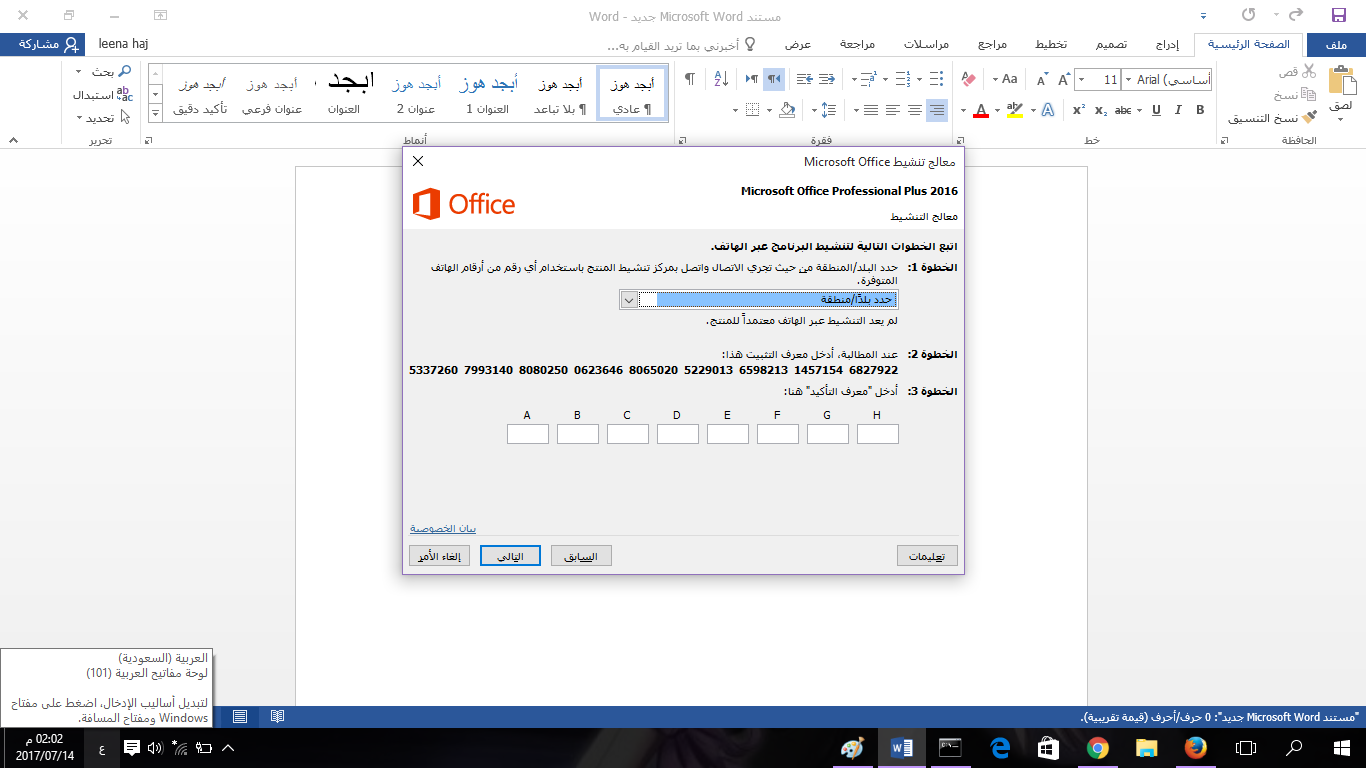Open Text Effects (outlined A) icon
1366x768 pixels.
click(x=1047, y=110)
